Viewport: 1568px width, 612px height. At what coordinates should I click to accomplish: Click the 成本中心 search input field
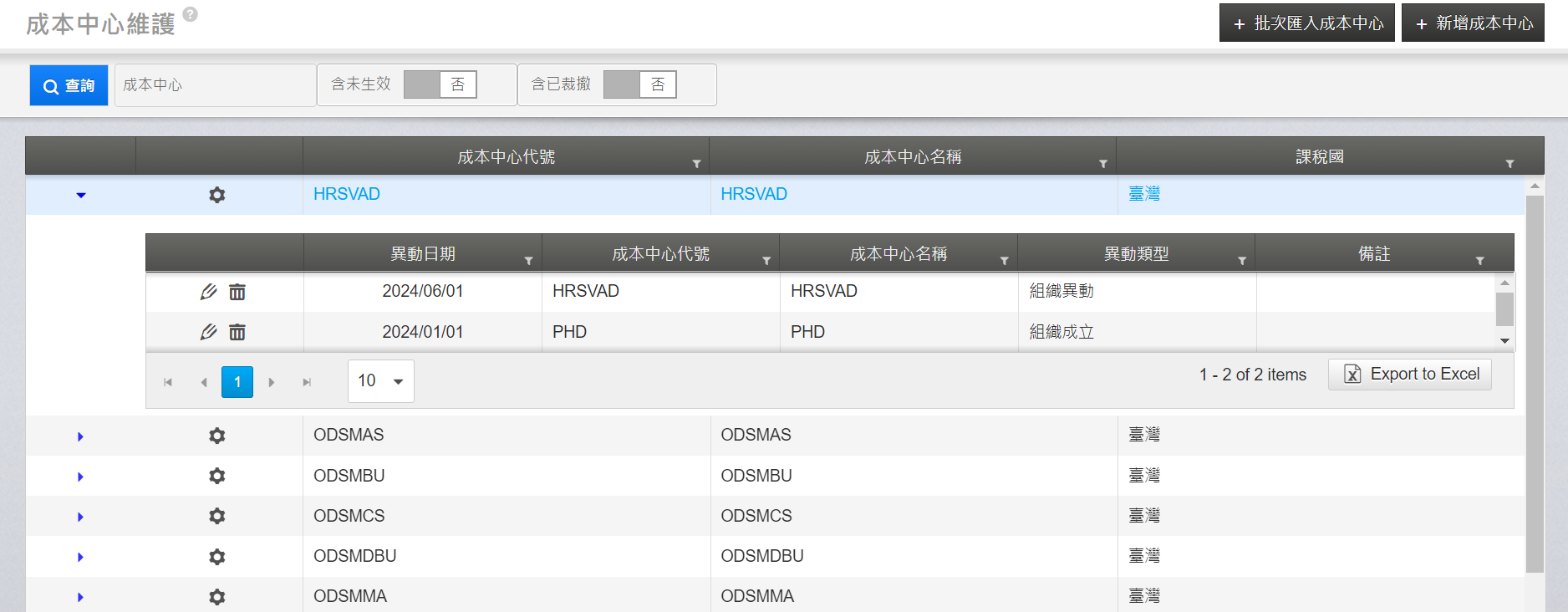click(215, 85)
